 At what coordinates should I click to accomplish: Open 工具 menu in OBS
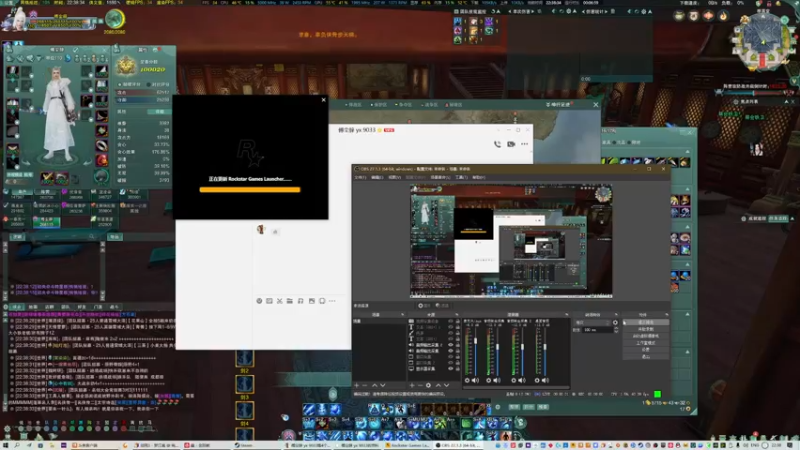[x=461, y=177]
